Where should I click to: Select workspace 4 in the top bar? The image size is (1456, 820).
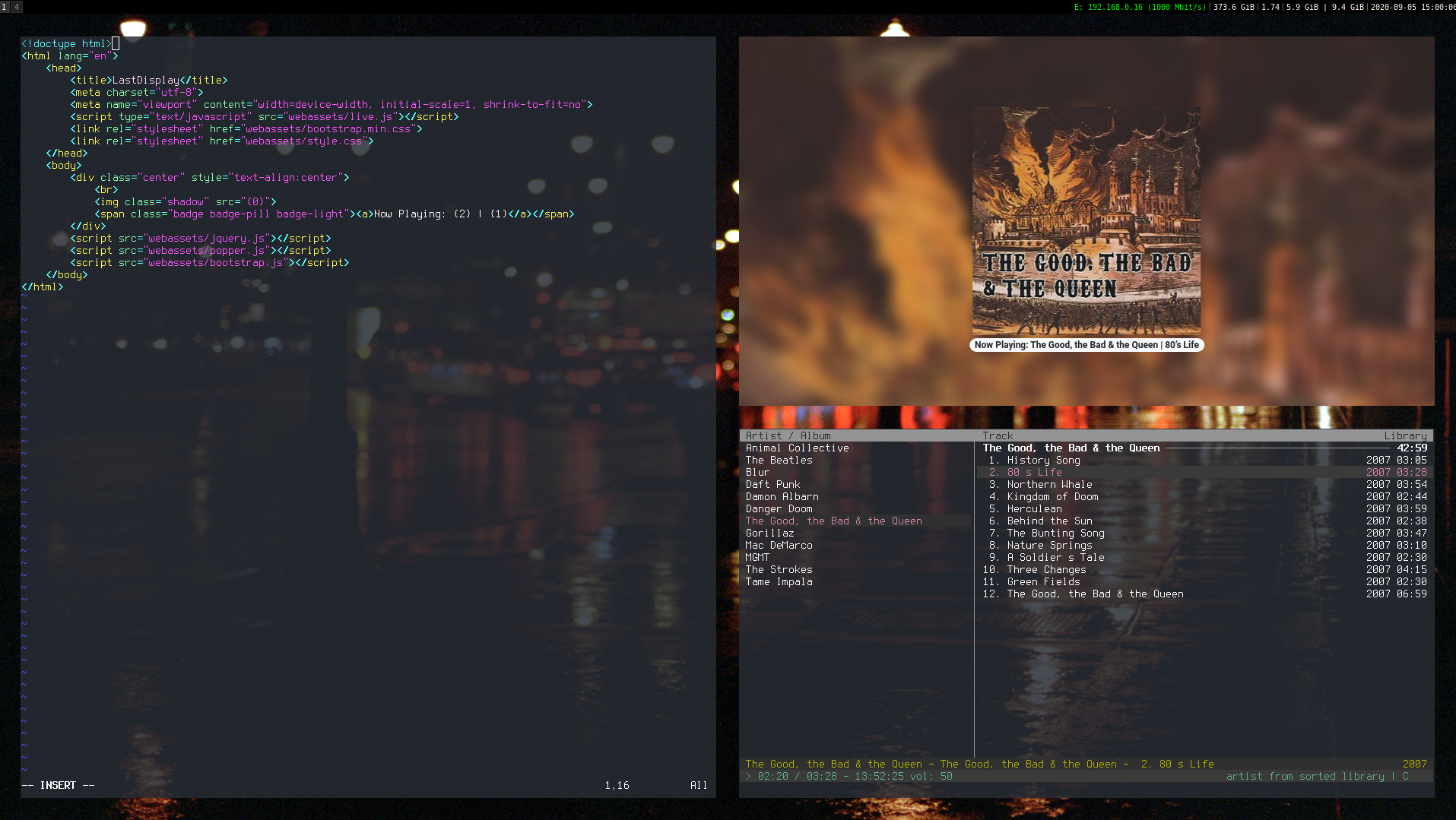[16, 6]
